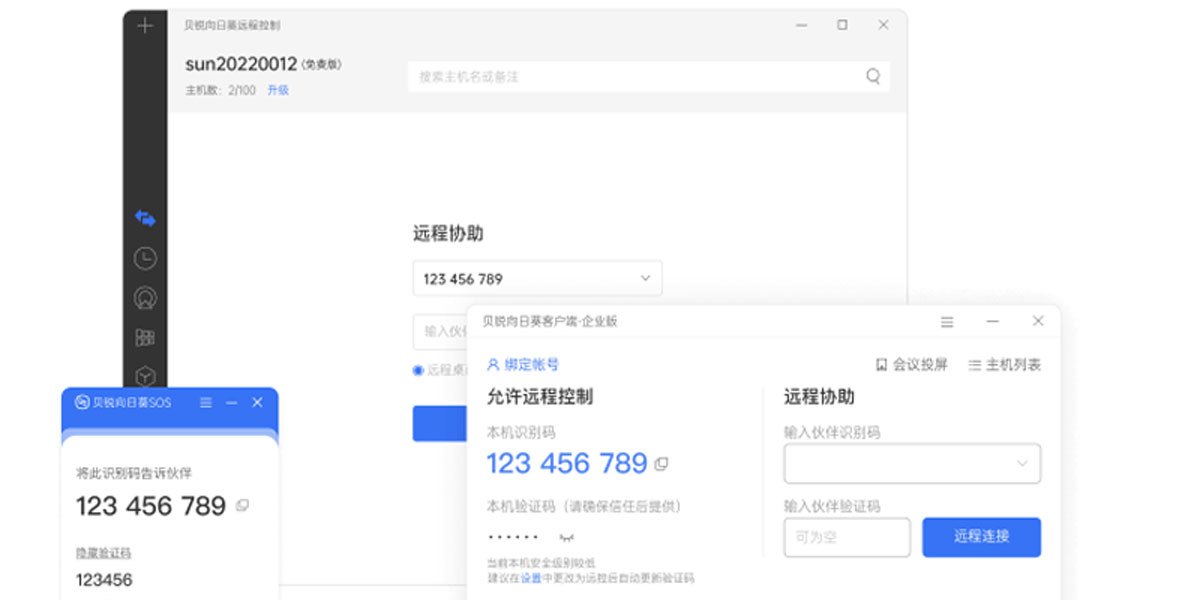This screenshot has width=1200, height=600.
Task: Open hamburger menu in the enterprise client window
Action: 947,322
